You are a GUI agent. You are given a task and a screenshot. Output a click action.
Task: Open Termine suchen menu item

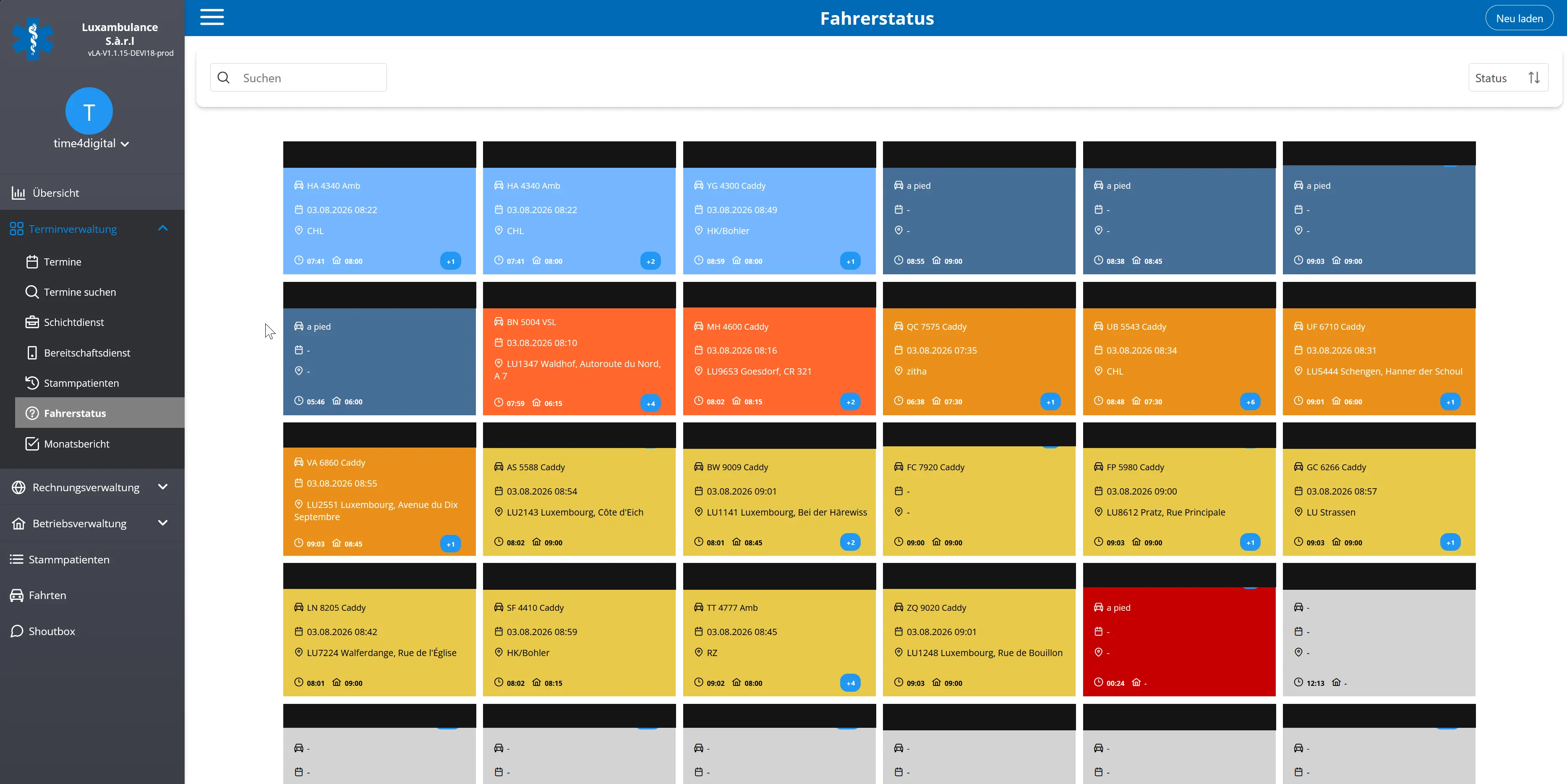tap(100, 292)
